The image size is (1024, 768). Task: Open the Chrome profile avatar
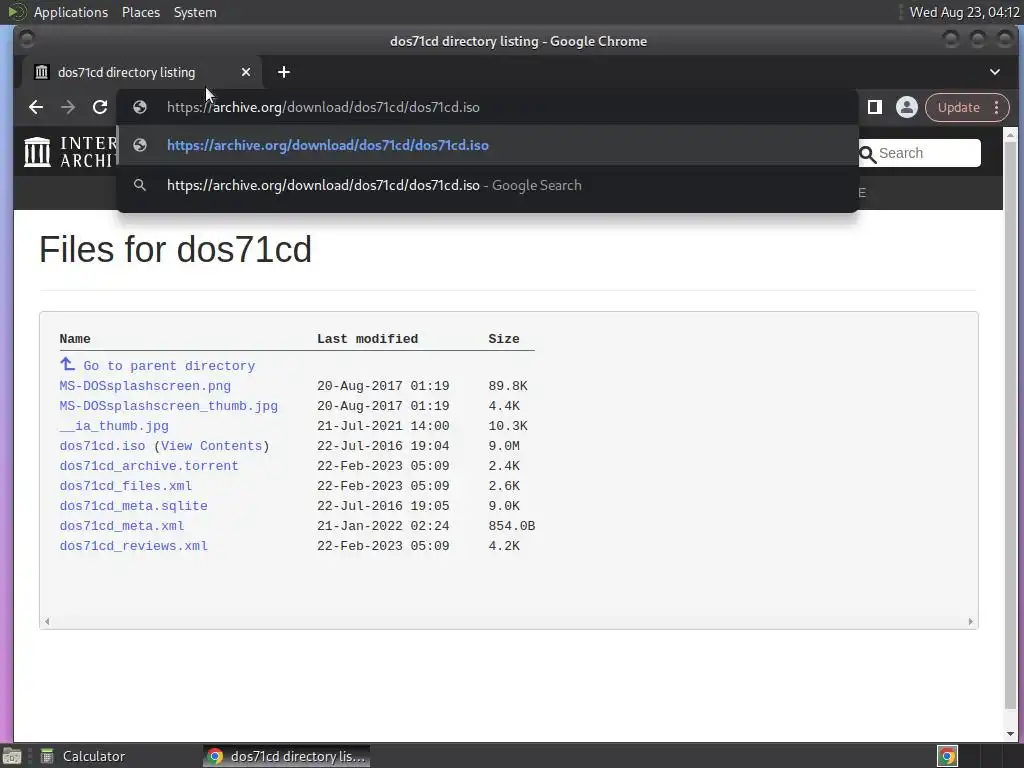[x=906, y=107]
